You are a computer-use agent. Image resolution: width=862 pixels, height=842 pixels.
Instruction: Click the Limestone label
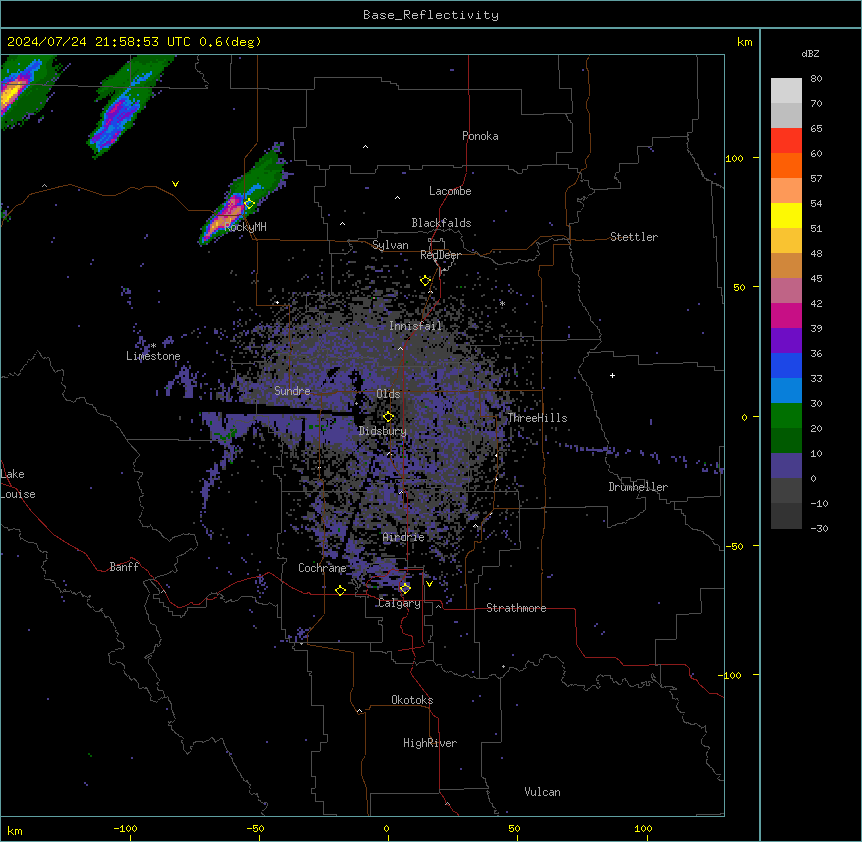click(x=153, y=356)
